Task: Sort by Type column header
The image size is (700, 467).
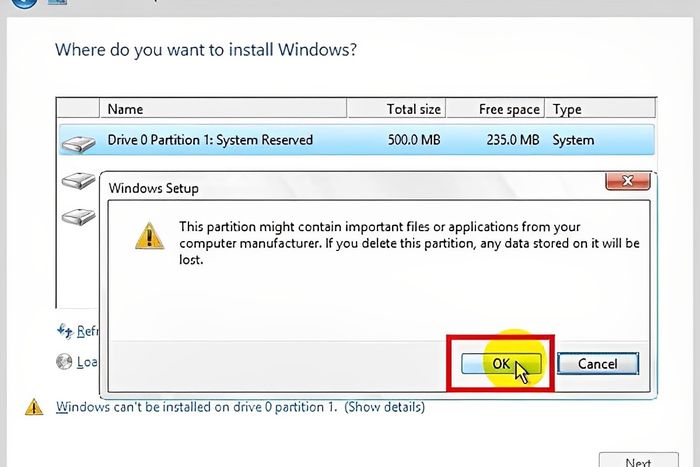Action: pos(600,109)
